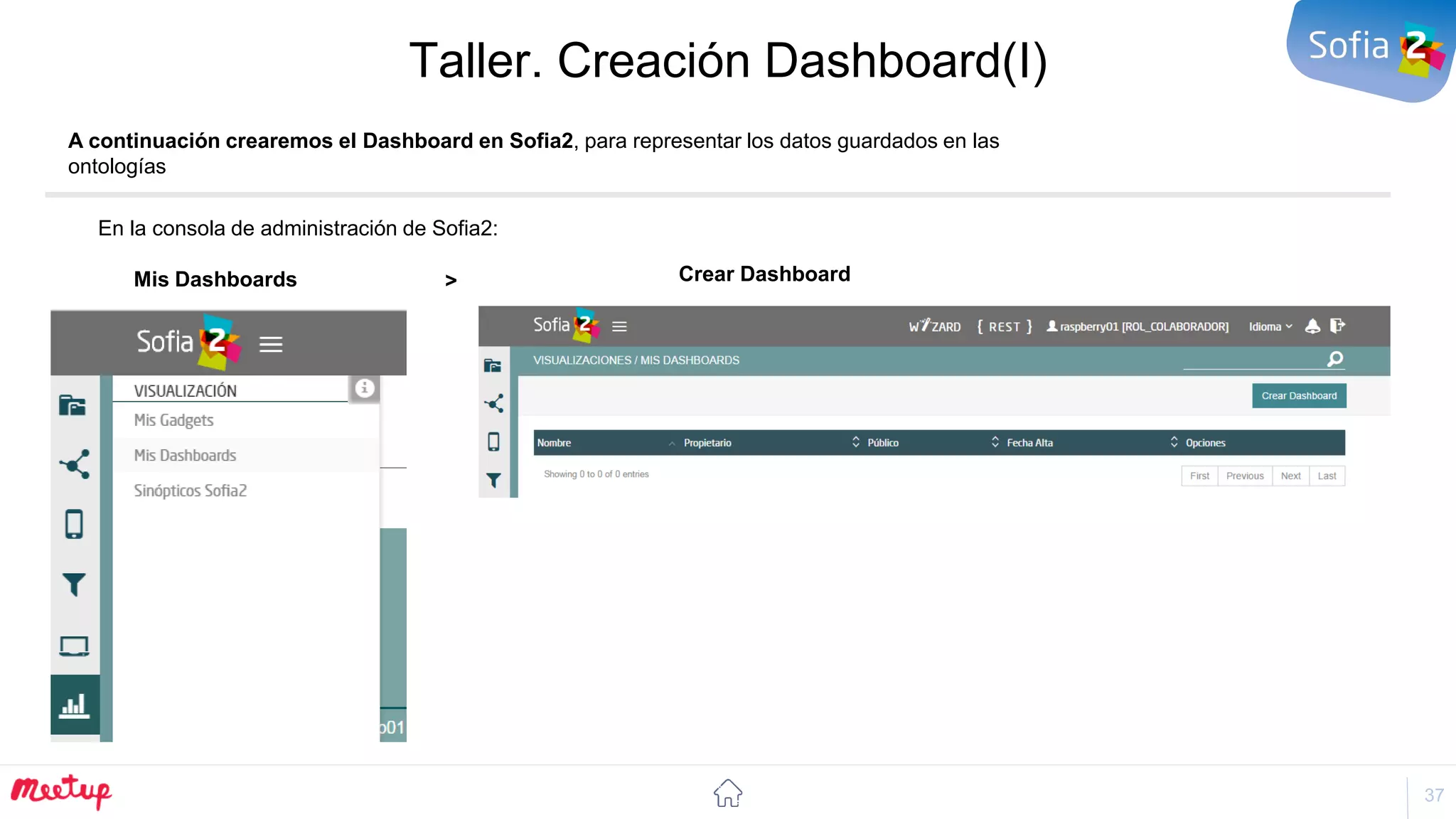Screen dimensions: 1456x819
Task: Select share nodes icon in left panel sidebar
Action: coord(75,464)
